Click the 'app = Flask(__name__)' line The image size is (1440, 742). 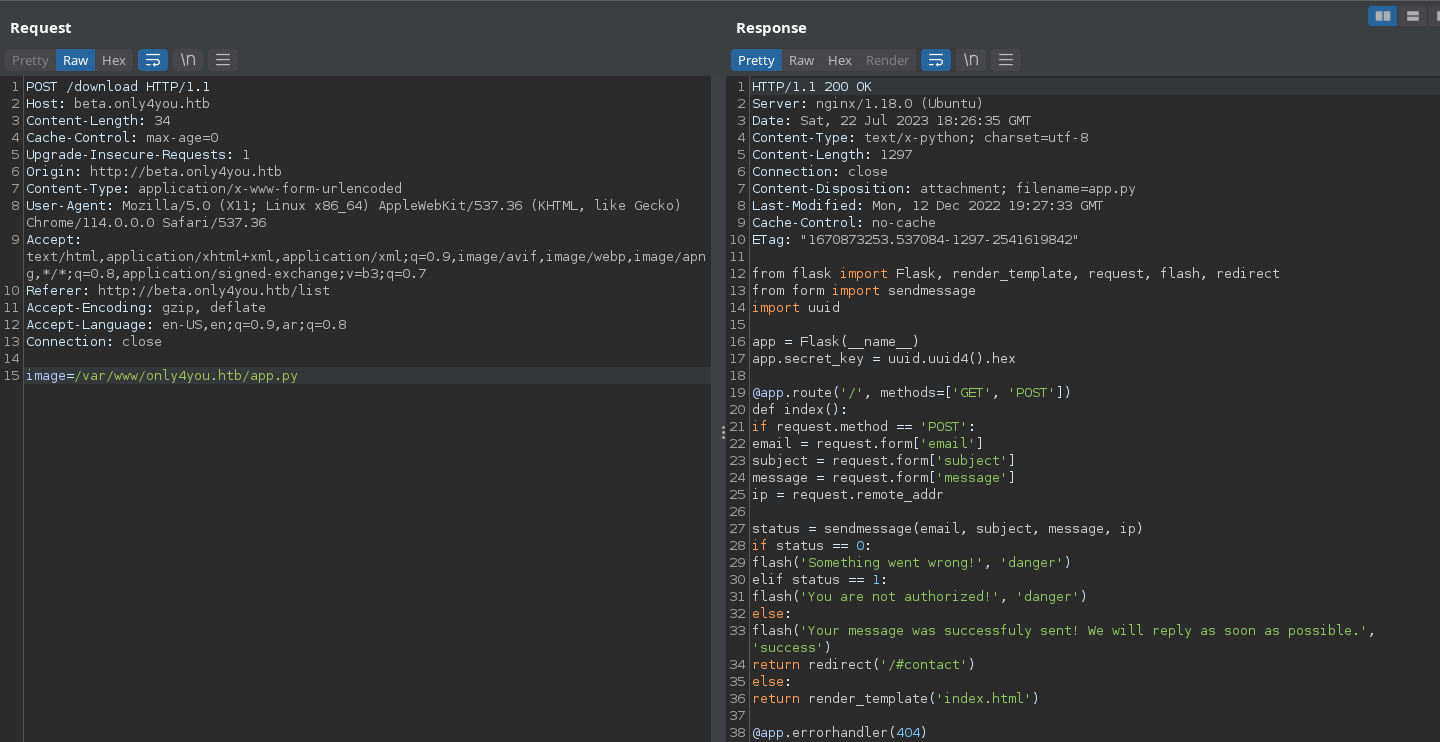[836, 342]
